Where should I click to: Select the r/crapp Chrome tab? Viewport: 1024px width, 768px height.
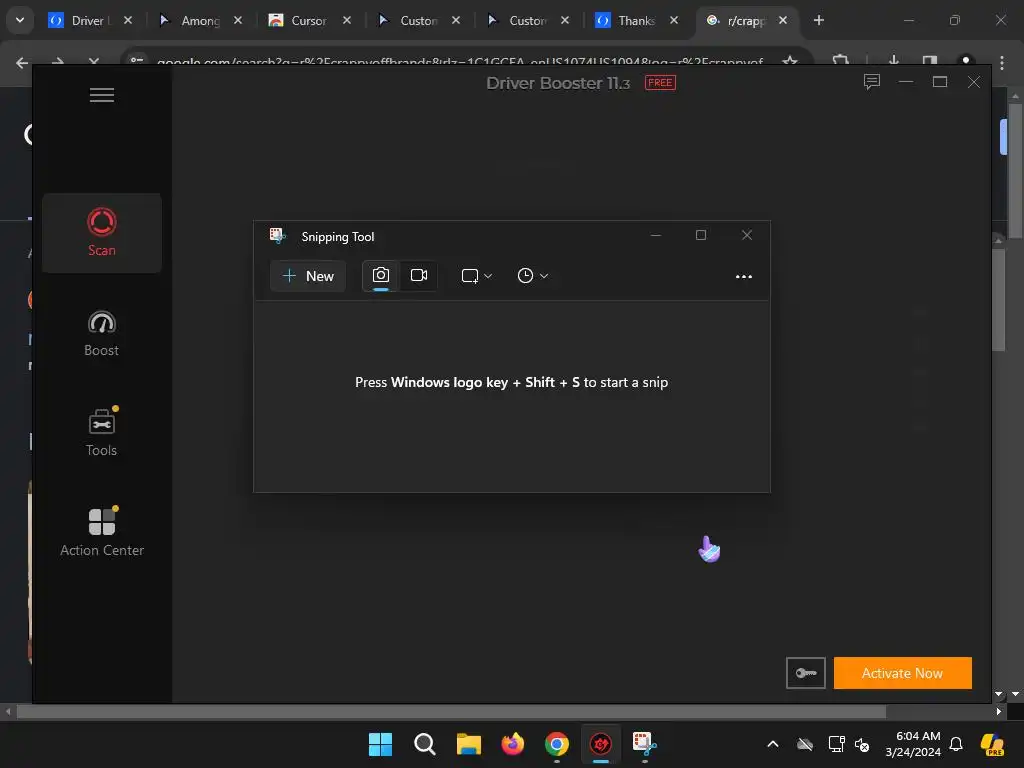(x=746, y=20)
